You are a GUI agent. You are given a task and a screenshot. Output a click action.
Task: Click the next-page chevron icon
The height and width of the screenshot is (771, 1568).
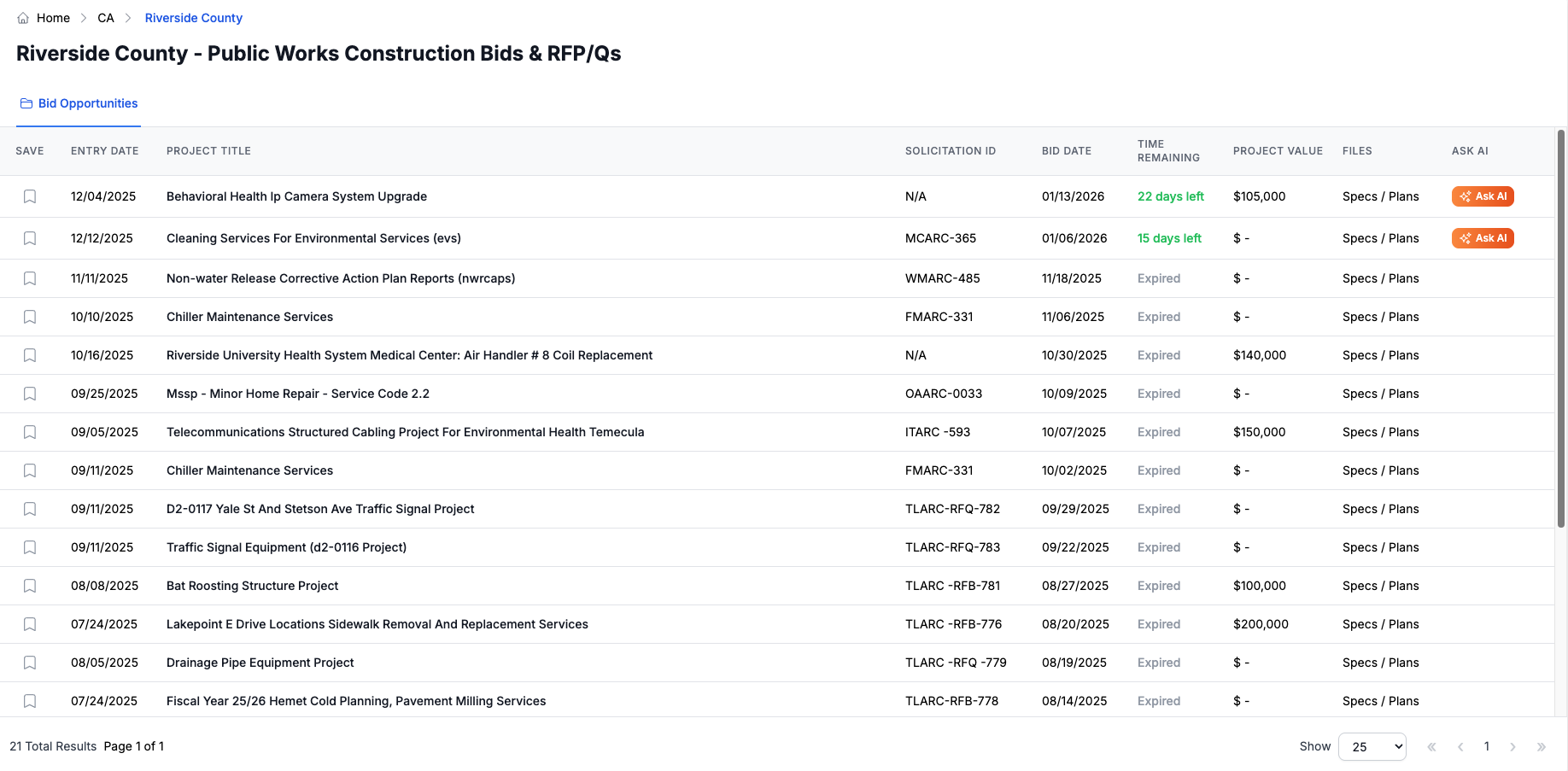1513,746
